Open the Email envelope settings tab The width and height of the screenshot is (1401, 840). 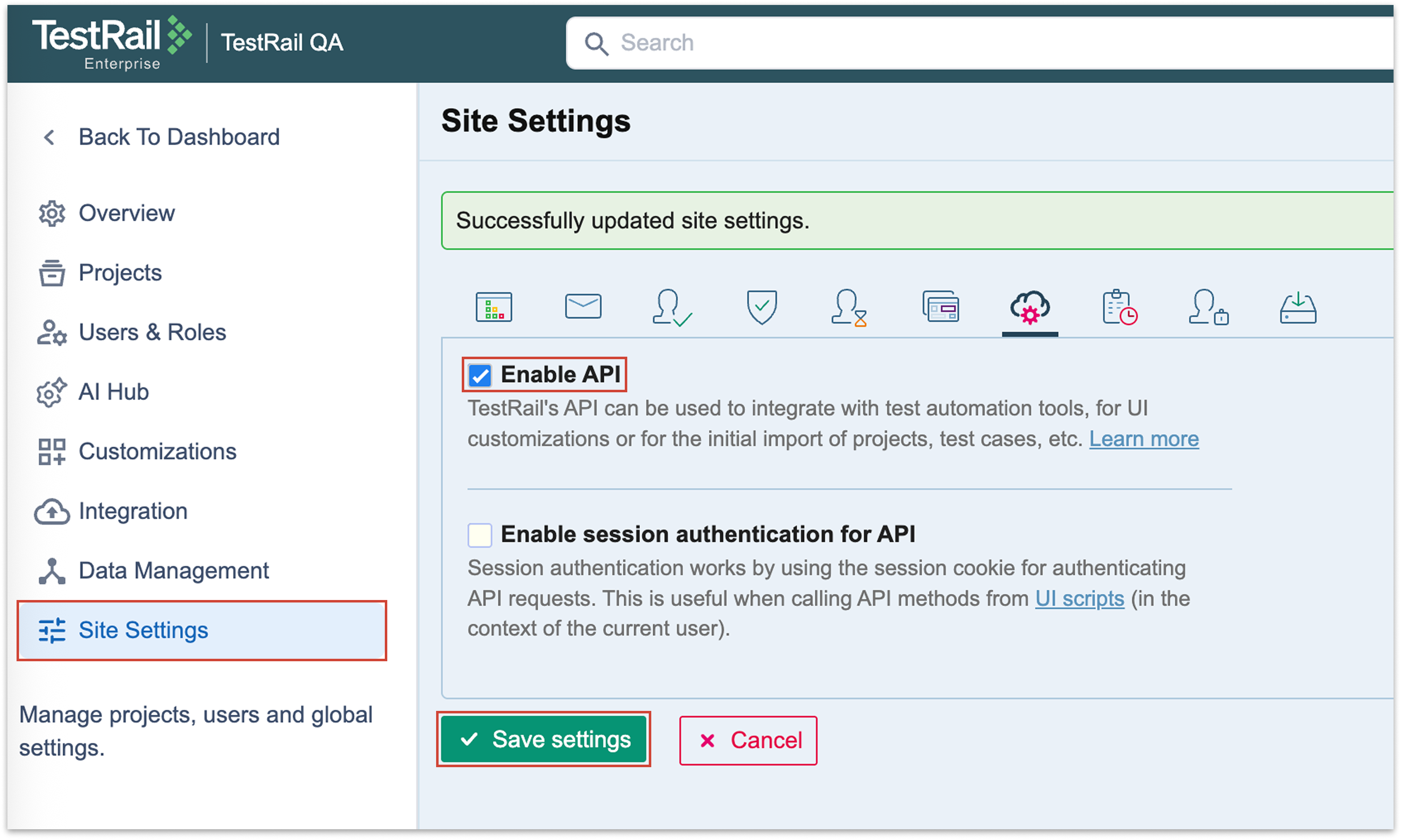(x=583, y=306)
